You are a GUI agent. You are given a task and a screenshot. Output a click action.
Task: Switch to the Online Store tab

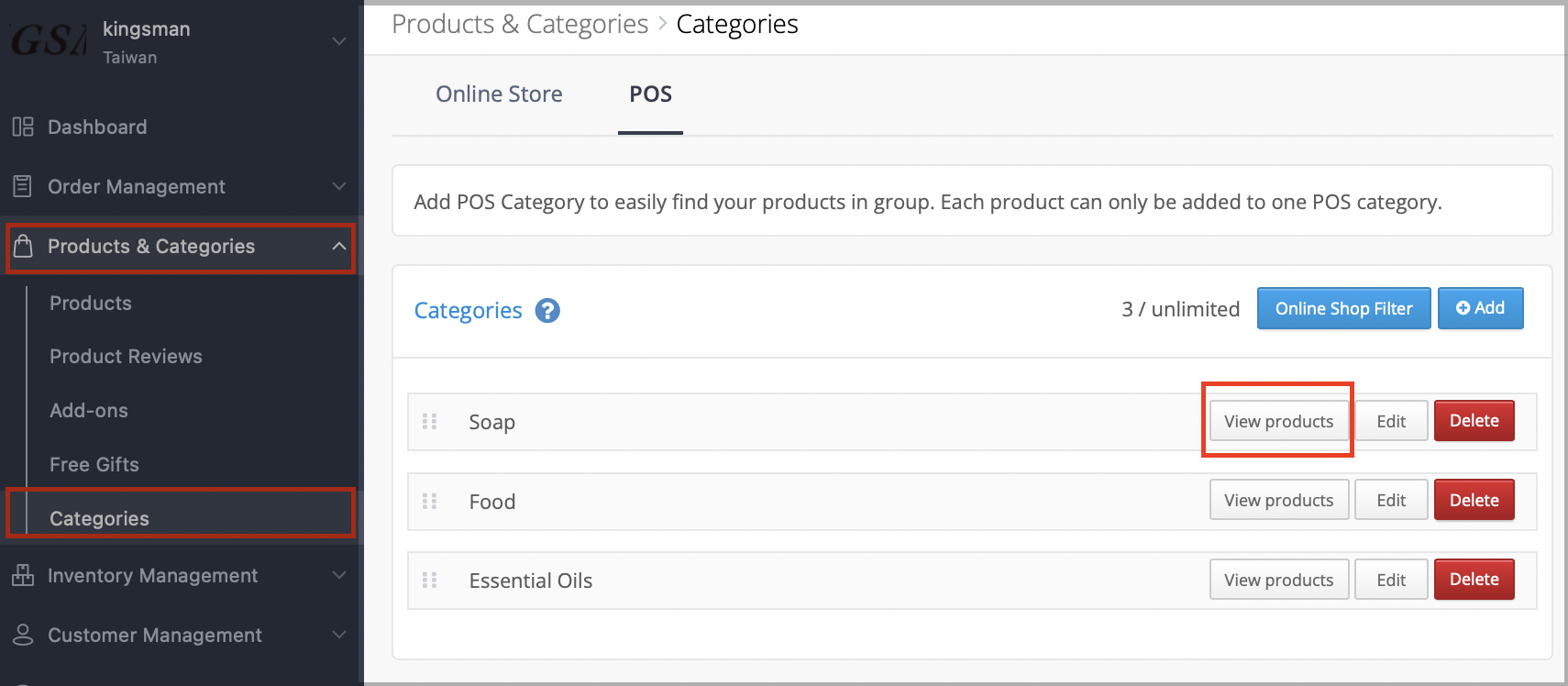coord(499,94)
